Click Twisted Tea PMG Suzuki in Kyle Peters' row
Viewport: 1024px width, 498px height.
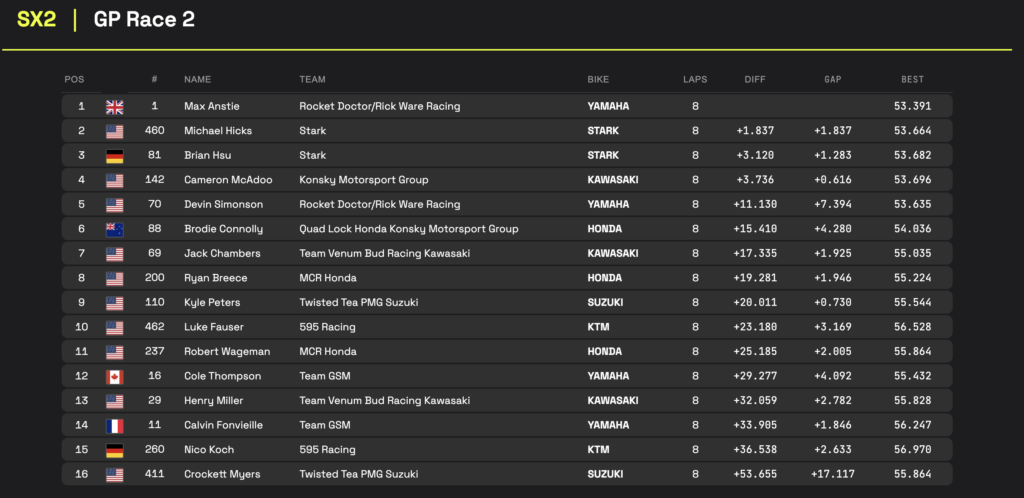coord(359,303)
